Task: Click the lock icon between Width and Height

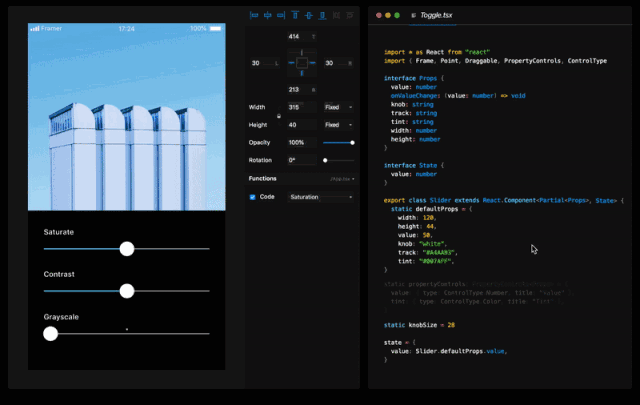Action: pyautogui.click(x=279, y=116)
